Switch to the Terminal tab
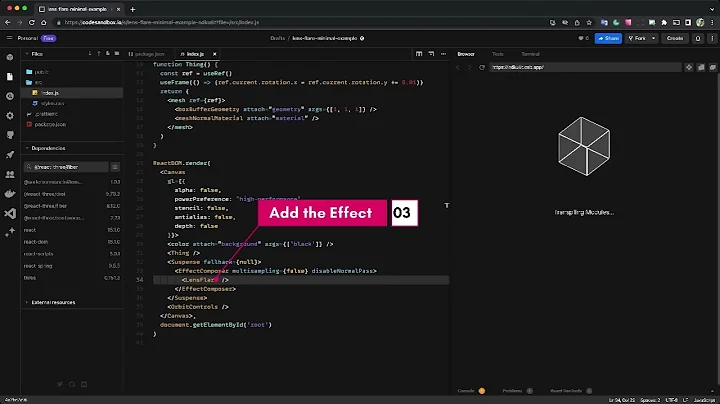The width and height of the screenshot is (720, 404). click(530, 54)
